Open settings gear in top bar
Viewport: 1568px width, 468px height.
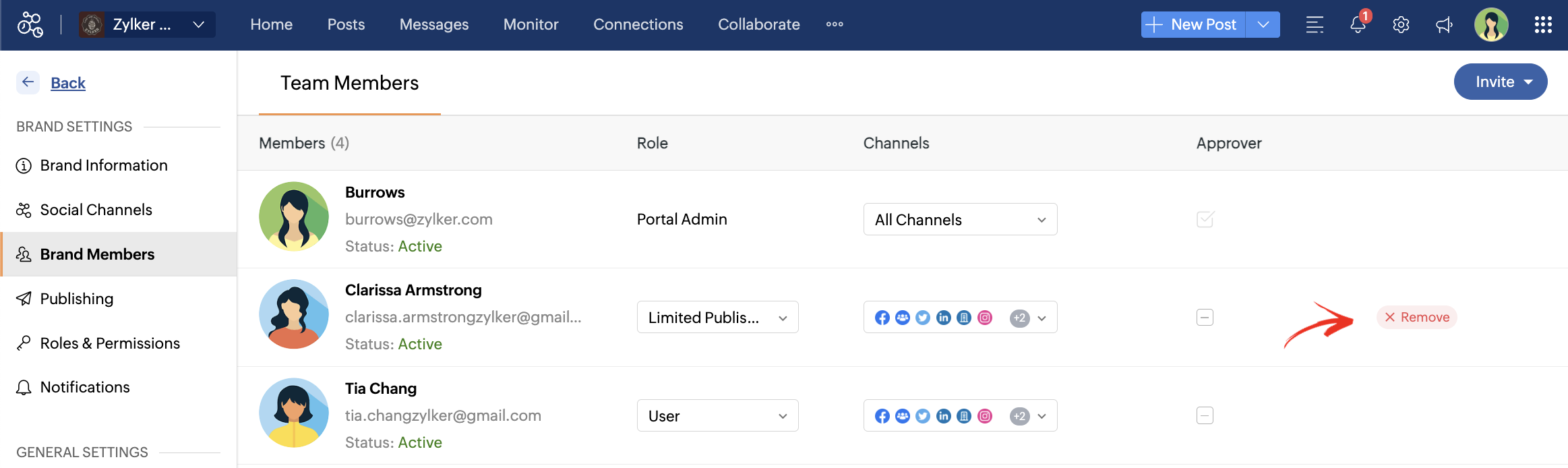(1401, 25)
